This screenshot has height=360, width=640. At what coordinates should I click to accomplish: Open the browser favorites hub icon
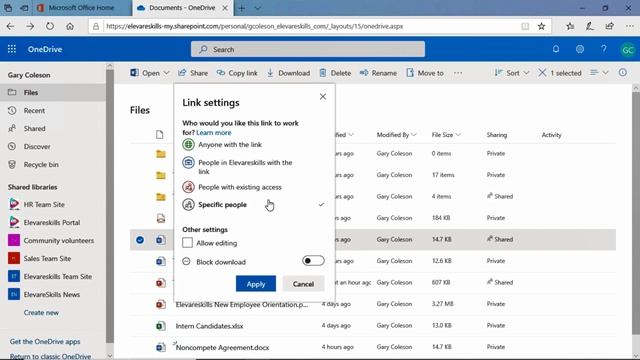click(x=570, y=26)
